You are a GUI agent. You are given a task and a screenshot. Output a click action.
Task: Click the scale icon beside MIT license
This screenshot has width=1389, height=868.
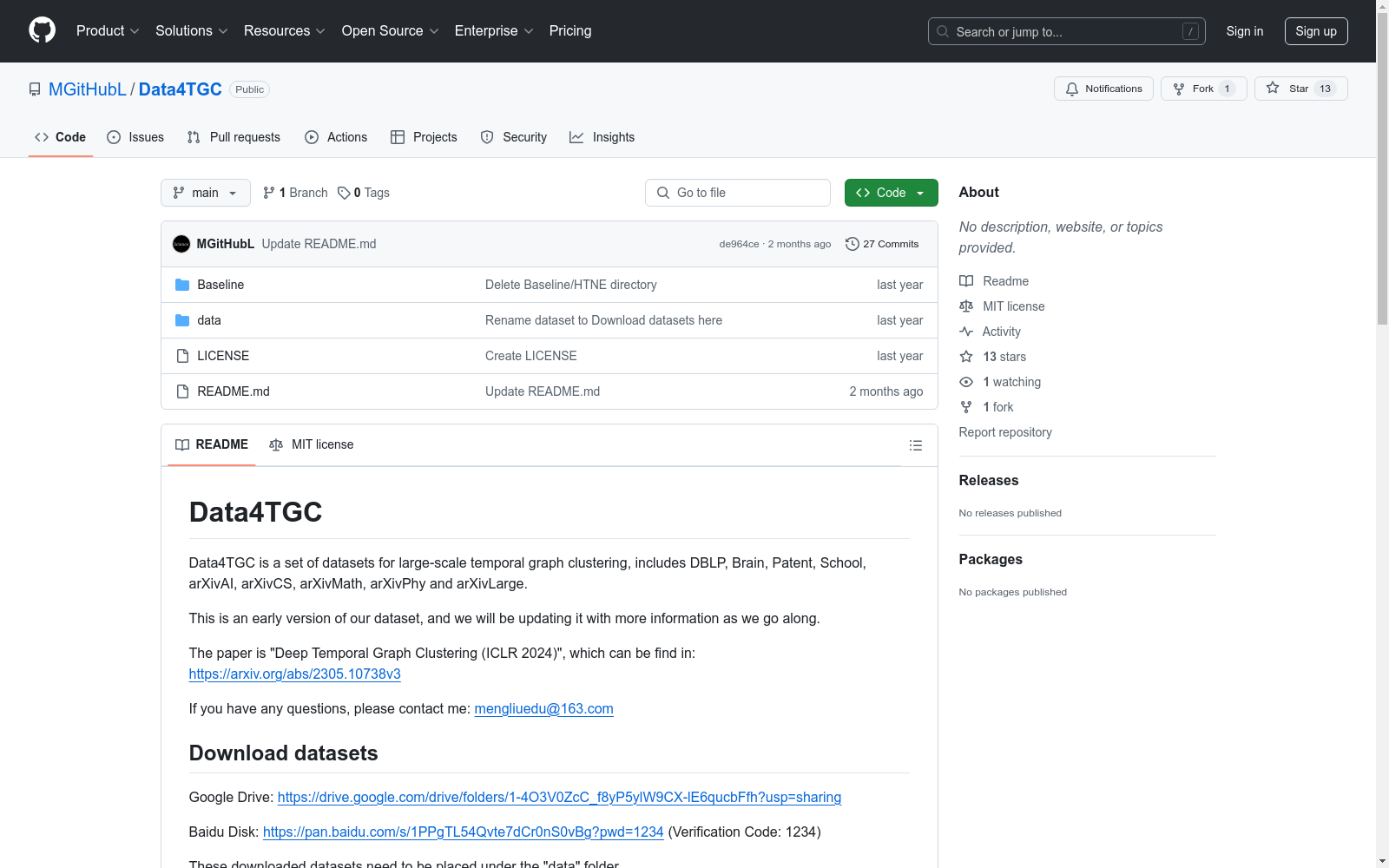(x=966, y=306)
